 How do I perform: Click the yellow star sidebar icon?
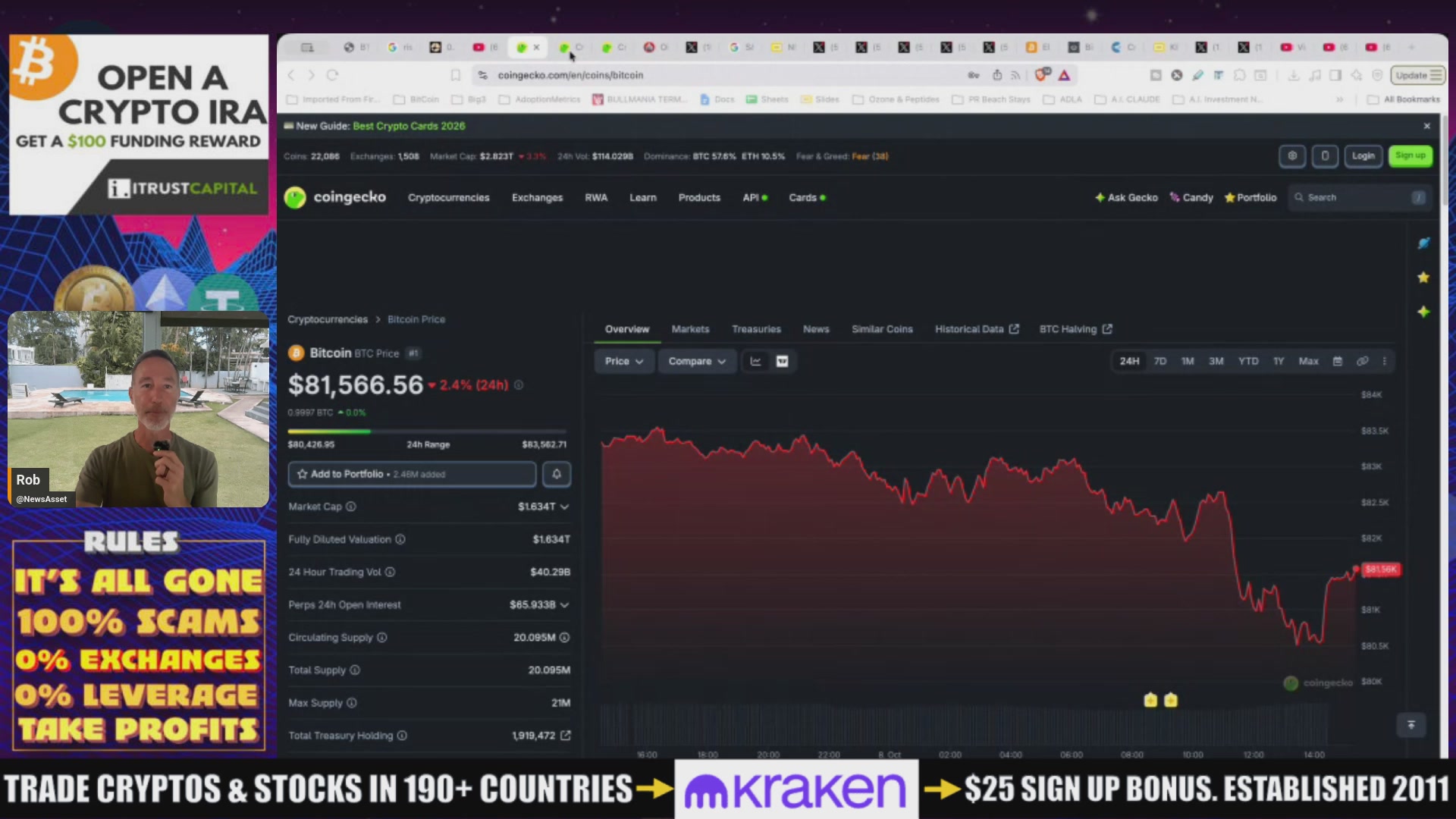(x=1423, y=278)
